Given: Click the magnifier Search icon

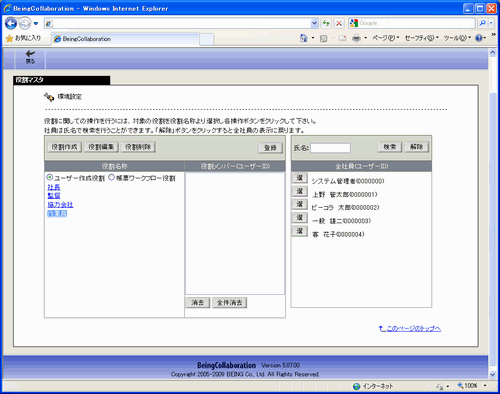Looking at the screenshot, I should tap(483, 23).
